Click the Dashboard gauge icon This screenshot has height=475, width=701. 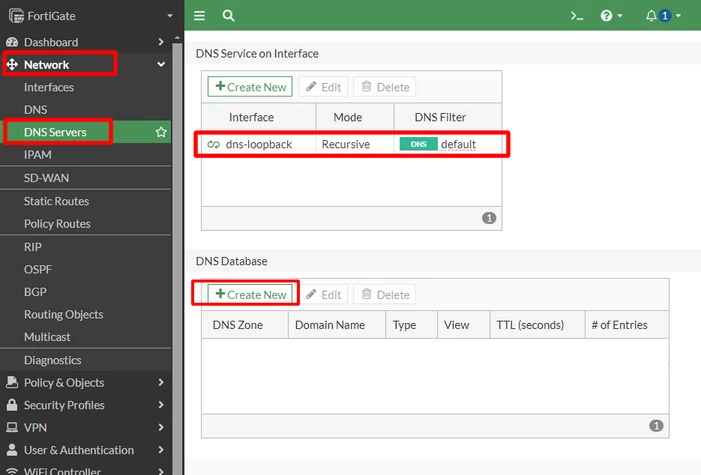[12, 42]
